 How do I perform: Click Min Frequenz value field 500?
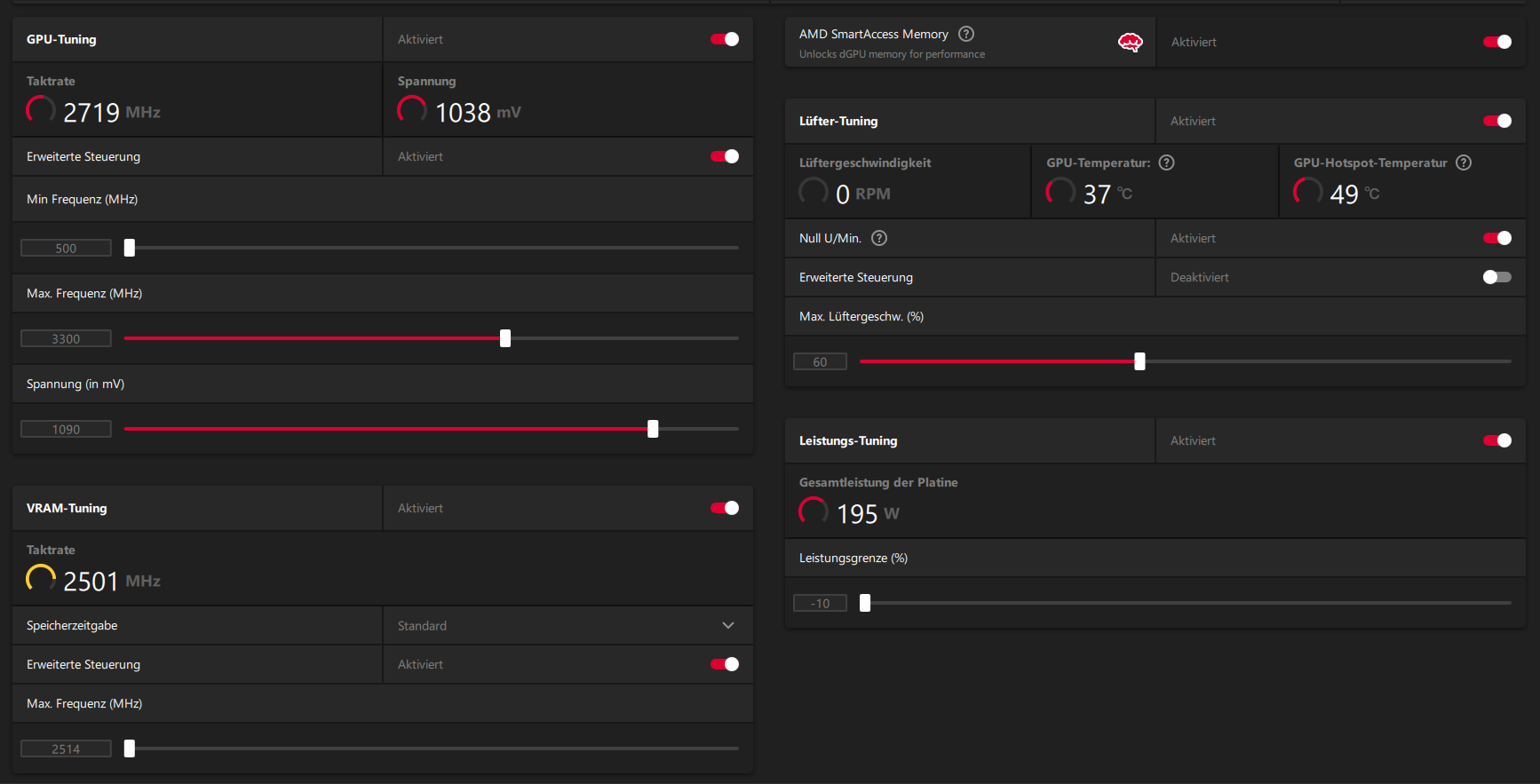66,248
